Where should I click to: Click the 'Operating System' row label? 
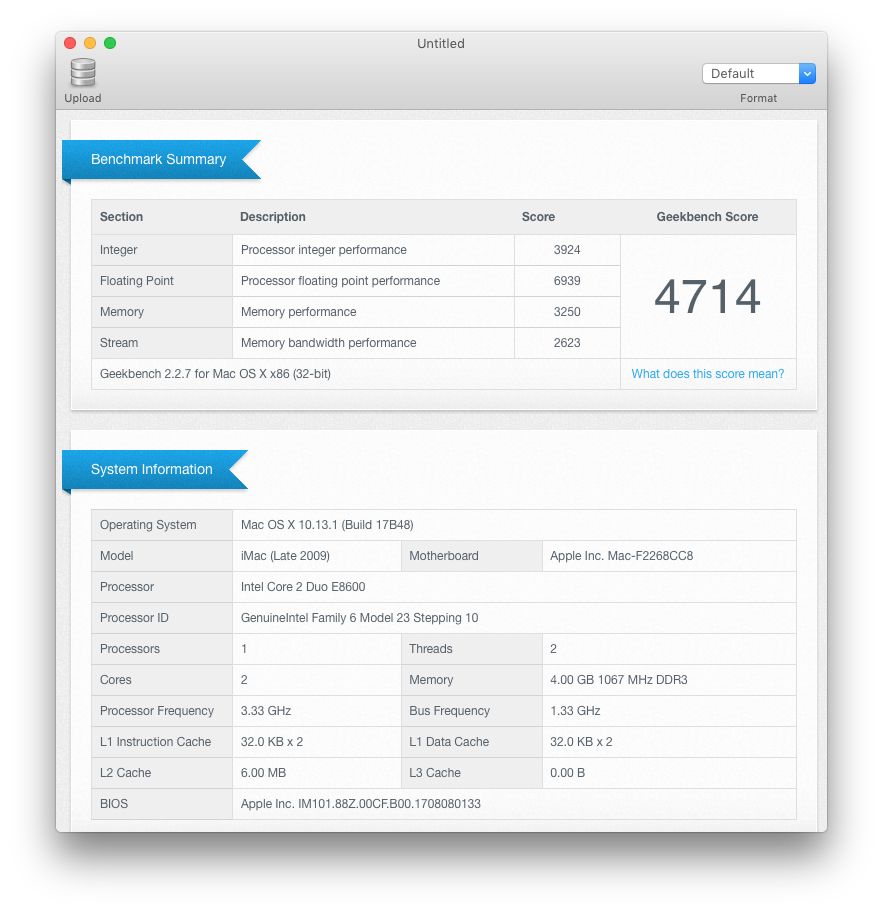pos(148,525)
